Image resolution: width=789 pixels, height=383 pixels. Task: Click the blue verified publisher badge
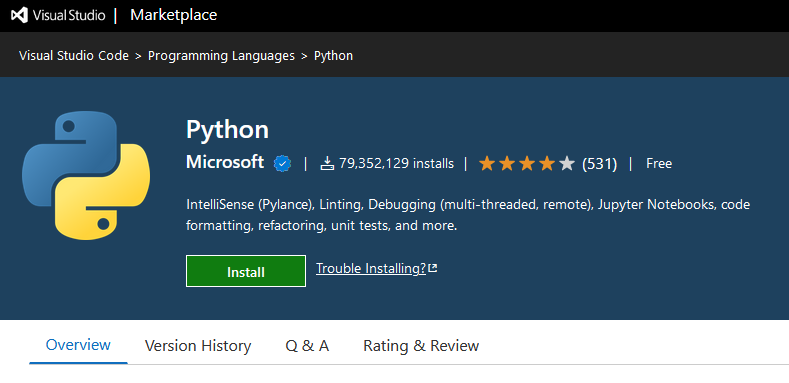tap(282, 164)
